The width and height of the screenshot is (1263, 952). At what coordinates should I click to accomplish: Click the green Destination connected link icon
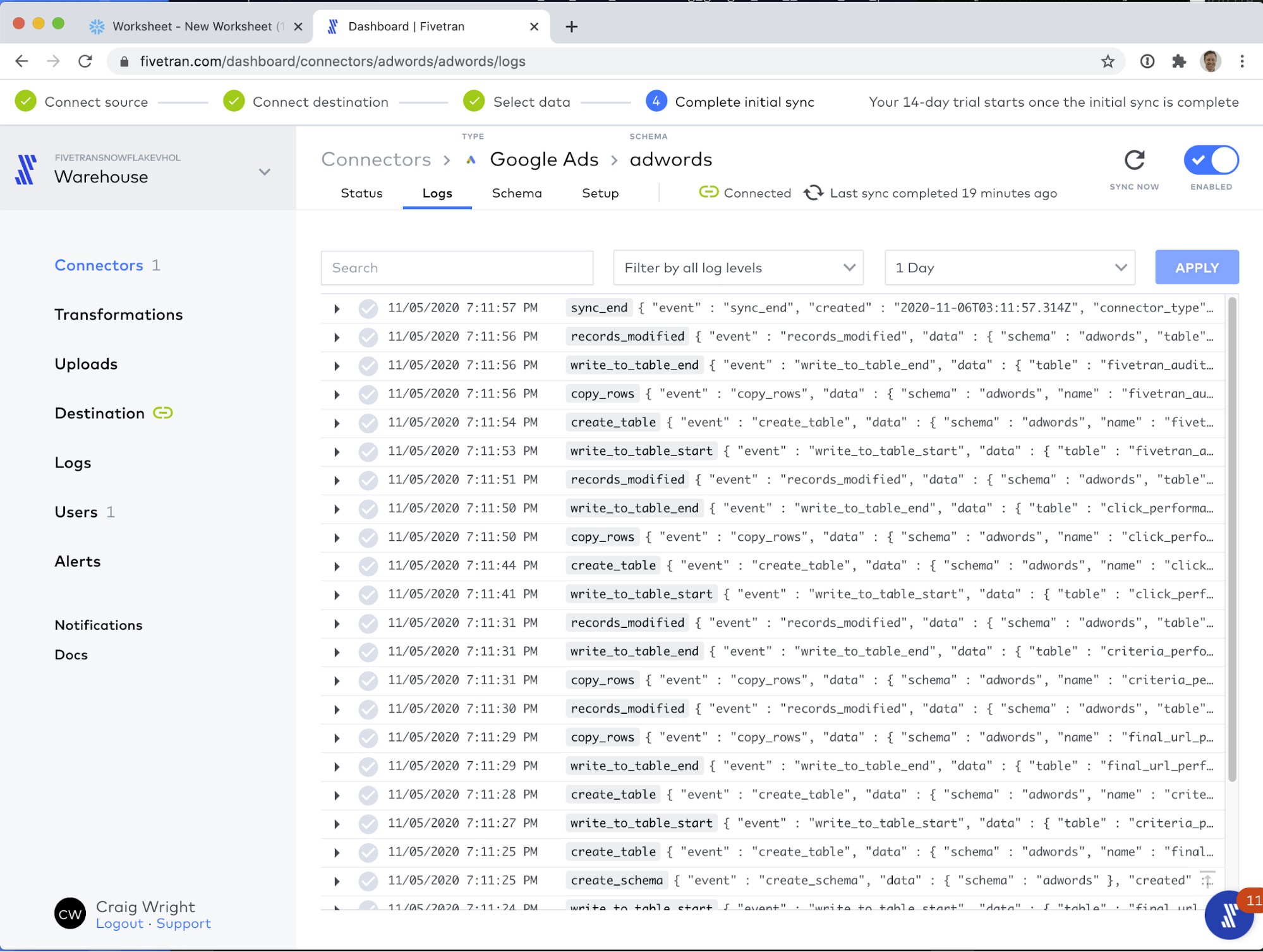click(163, 413)
